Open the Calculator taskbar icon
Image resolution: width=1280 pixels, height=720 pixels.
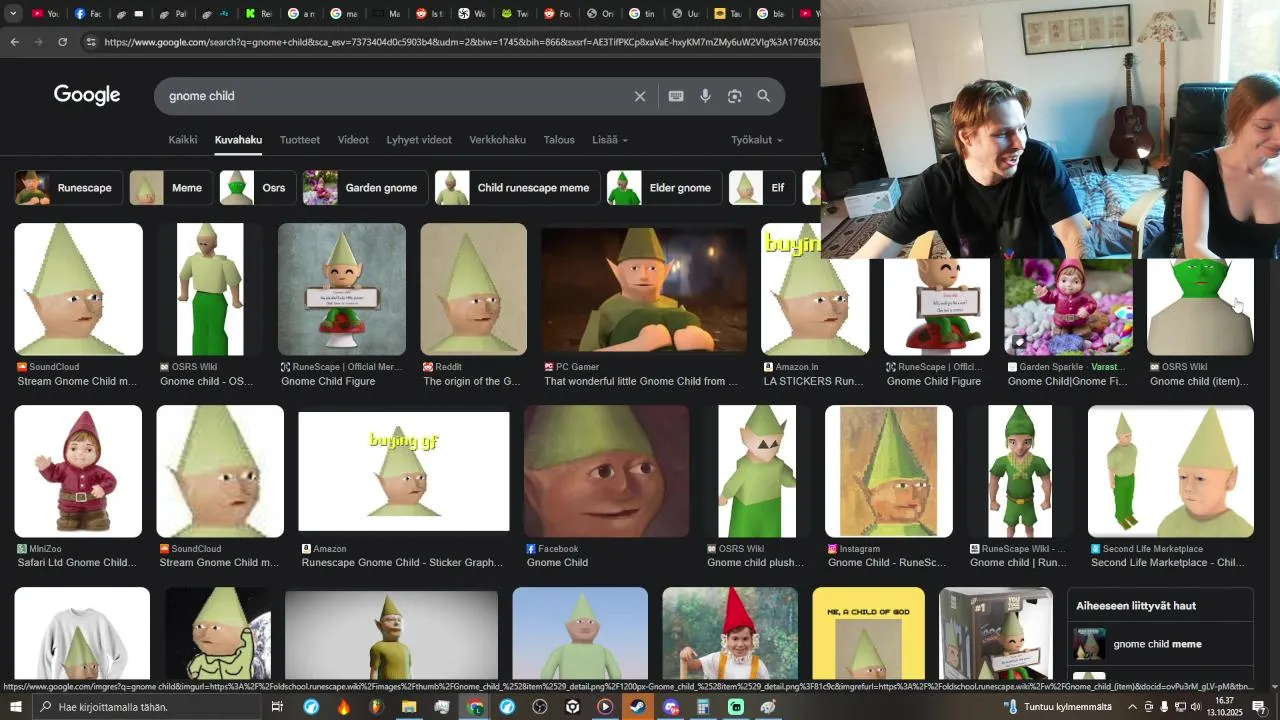click(703, 707)
